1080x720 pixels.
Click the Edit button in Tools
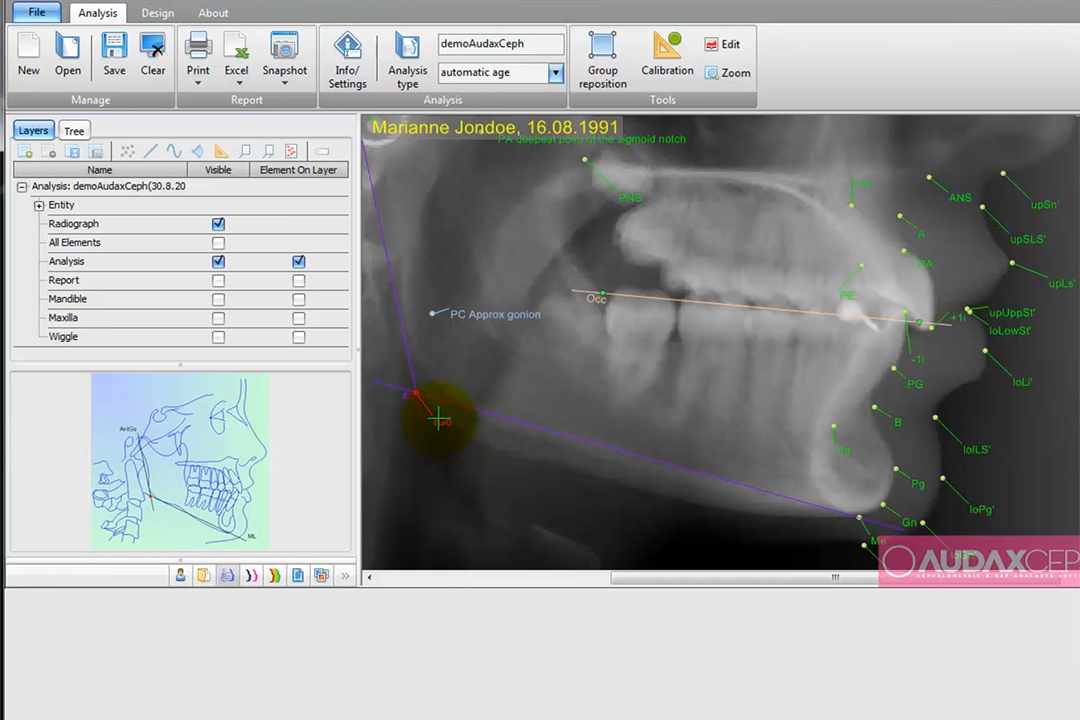(x=722, y=44)
